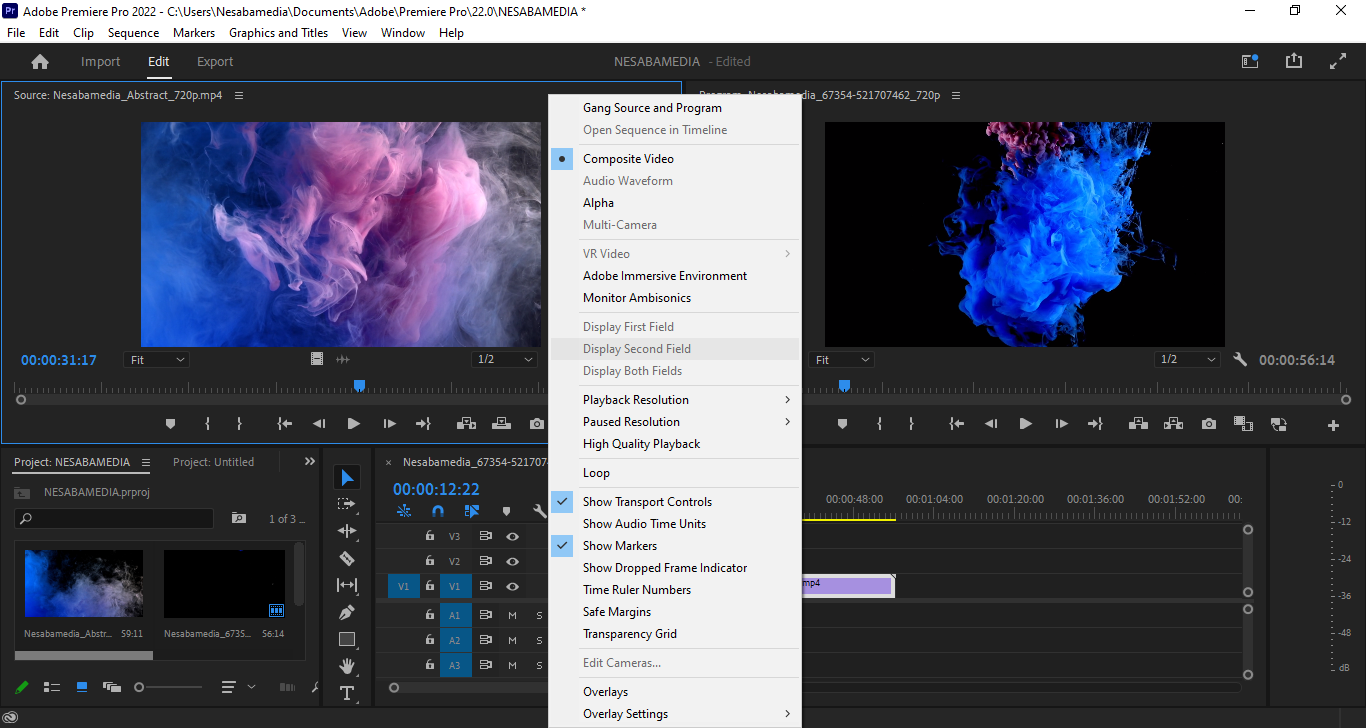This screenshot has width=1366, height=728.
Task: Select the Razor tool in the toolbox
Action: pyautogui.click(x=347, y=558)
